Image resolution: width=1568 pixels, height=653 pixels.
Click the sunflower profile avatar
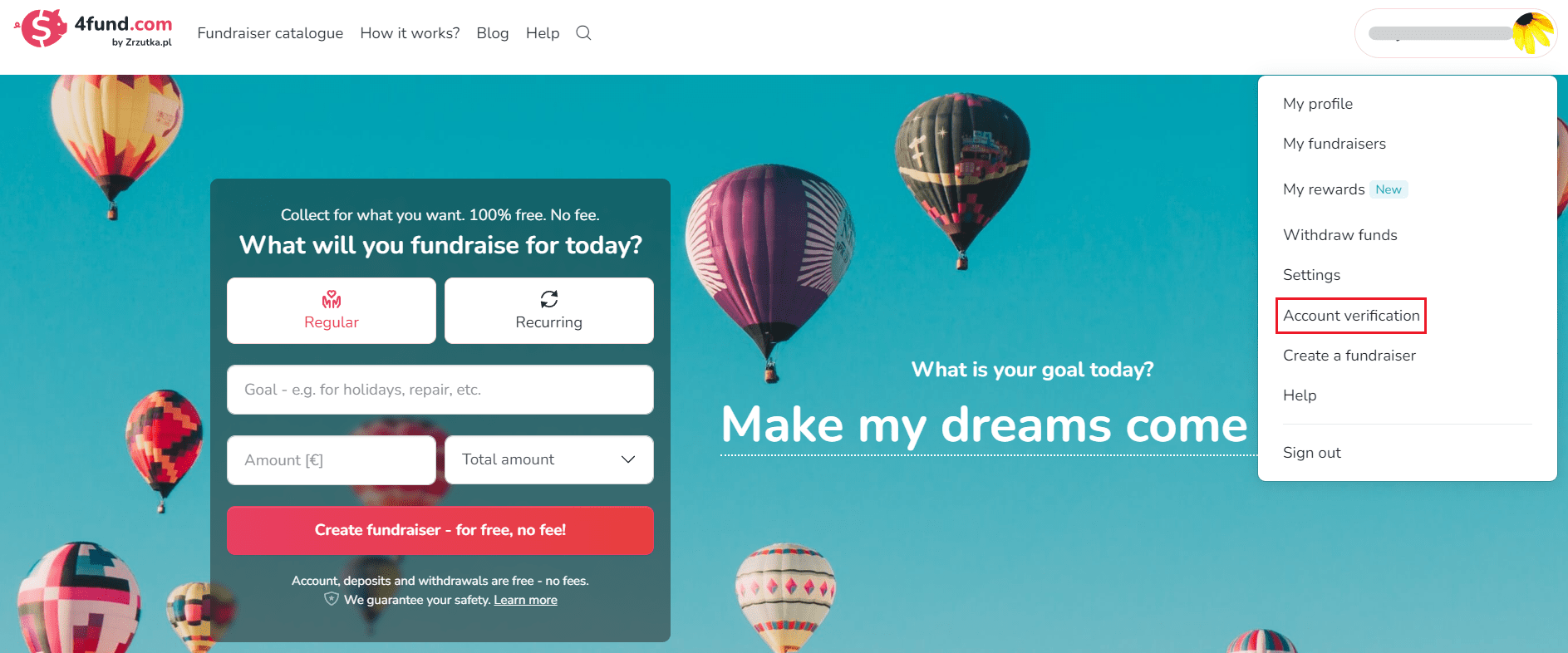pos(1533,33)
